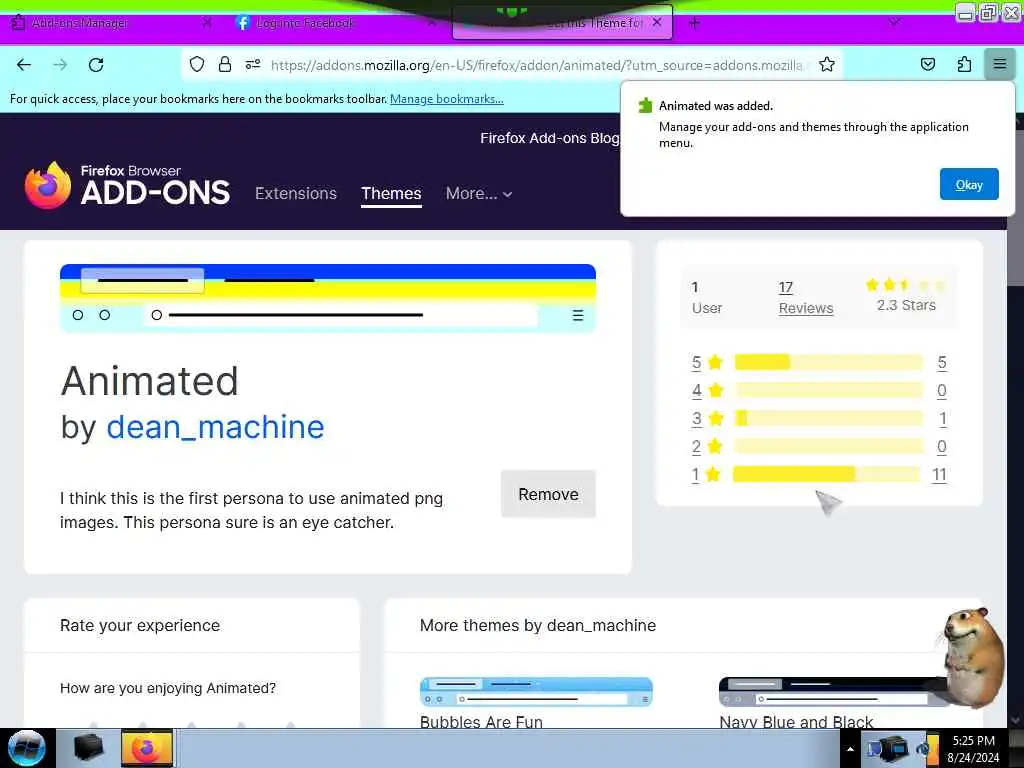Open the black cube taskbar application
This screenshot has width=1024, height=768.
tap(88, 748)
